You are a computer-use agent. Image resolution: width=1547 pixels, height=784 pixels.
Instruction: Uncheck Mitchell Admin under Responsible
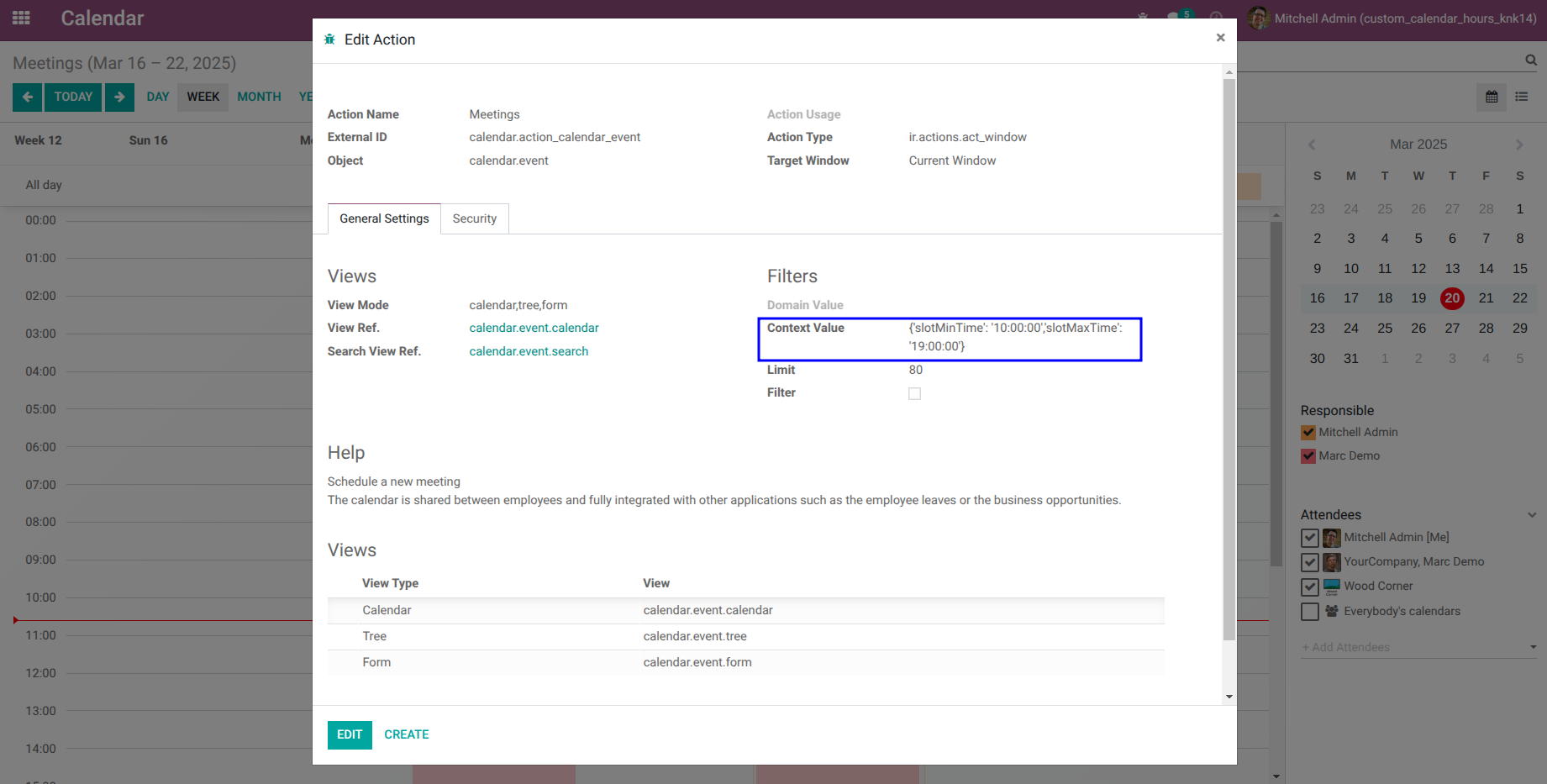coord(1308,433)
